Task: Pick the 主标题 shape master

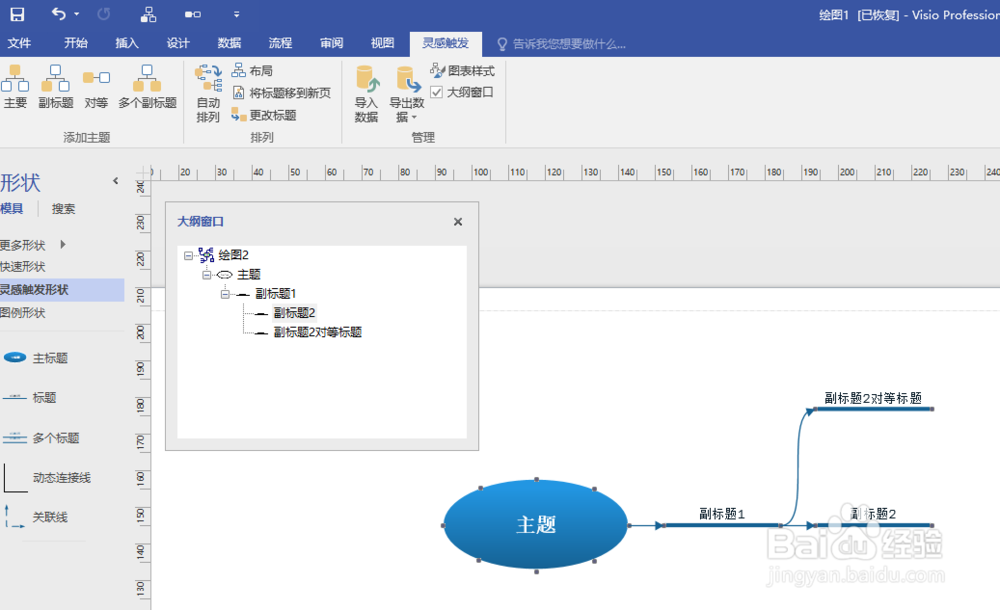Action: point(35,358)
